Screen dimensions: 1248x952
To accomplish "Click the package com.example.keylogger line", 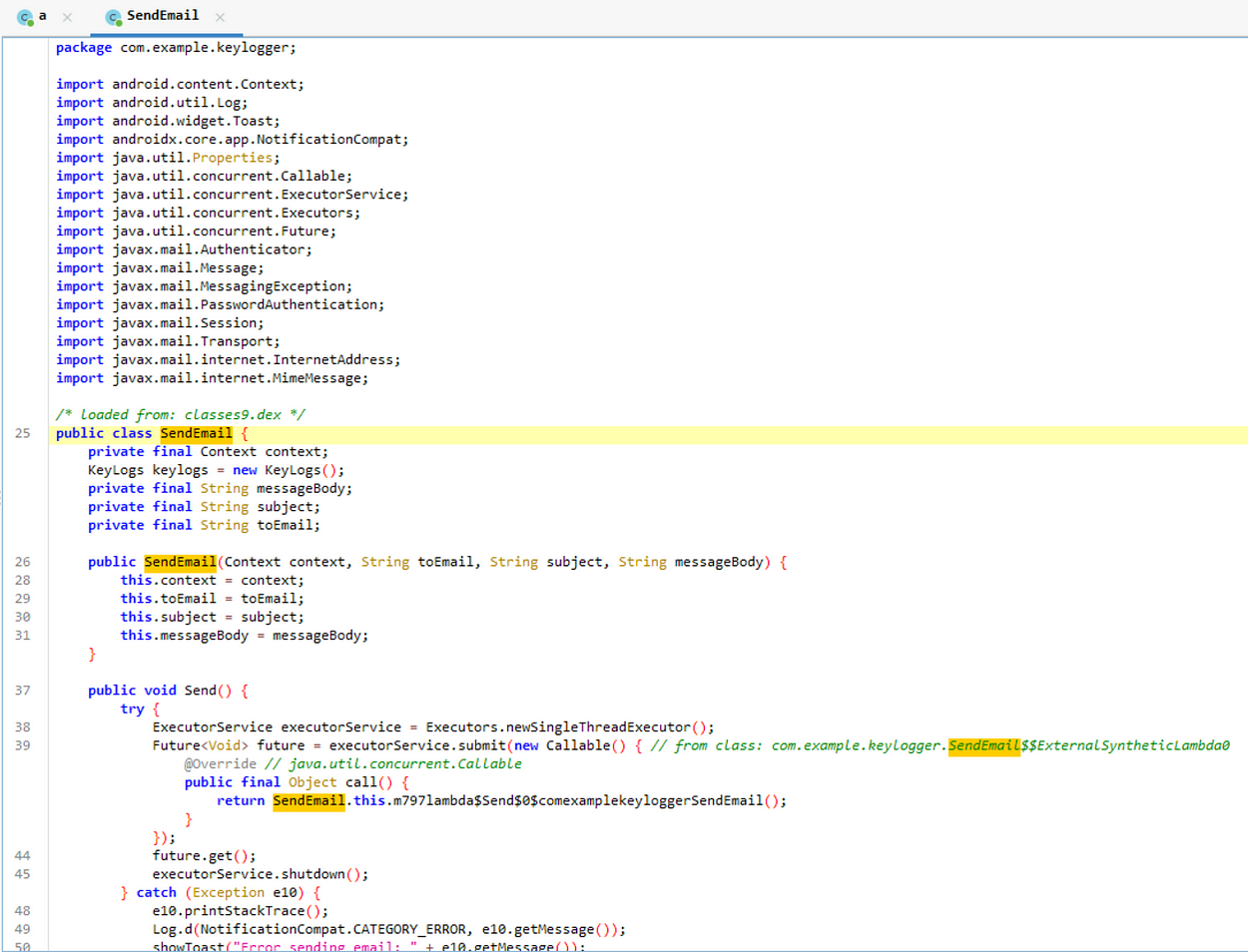I will [x=176, y=48].
